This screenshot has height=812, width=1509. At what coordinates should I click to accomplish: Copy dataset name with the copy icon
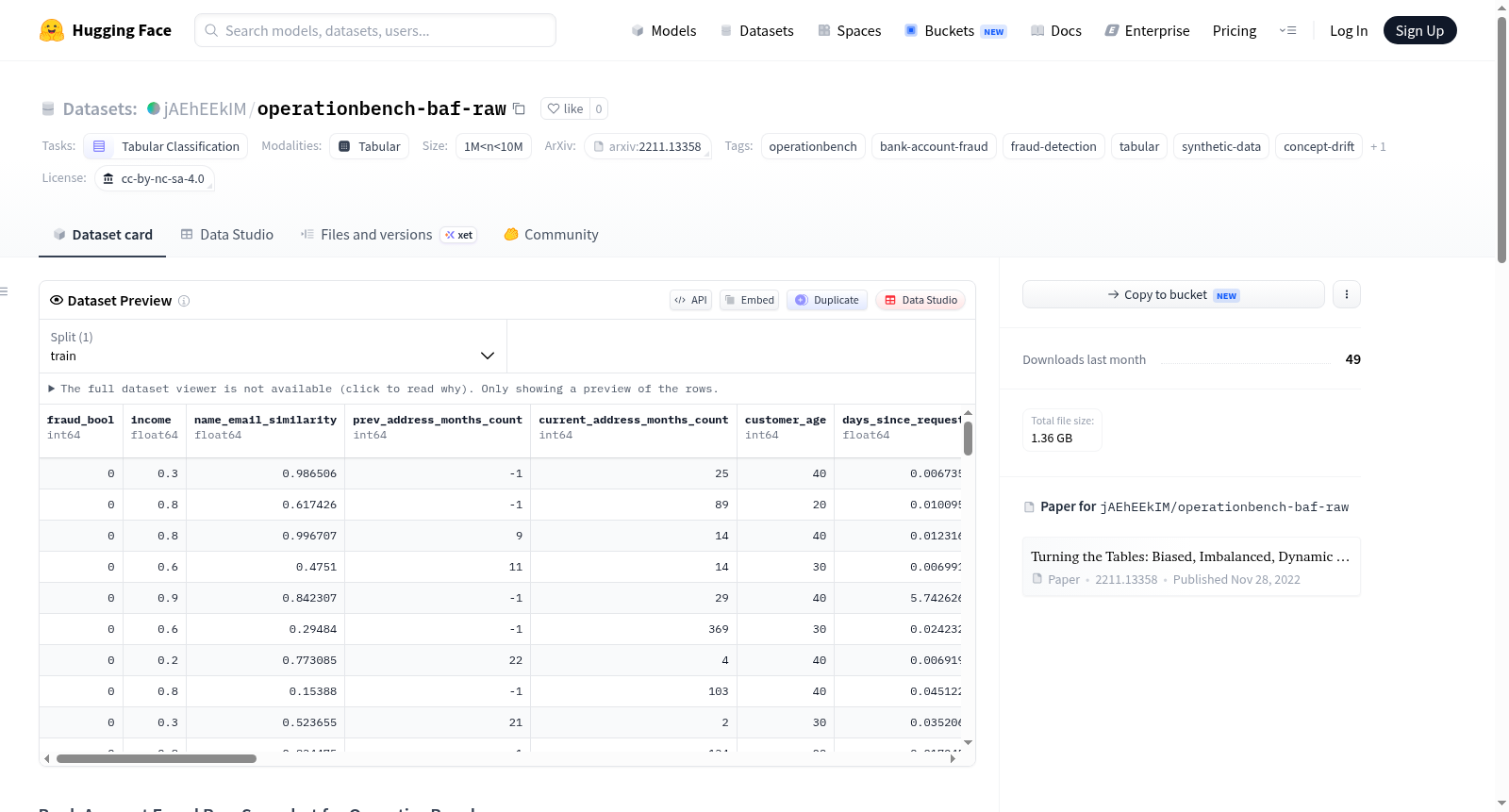coord(519,108)
